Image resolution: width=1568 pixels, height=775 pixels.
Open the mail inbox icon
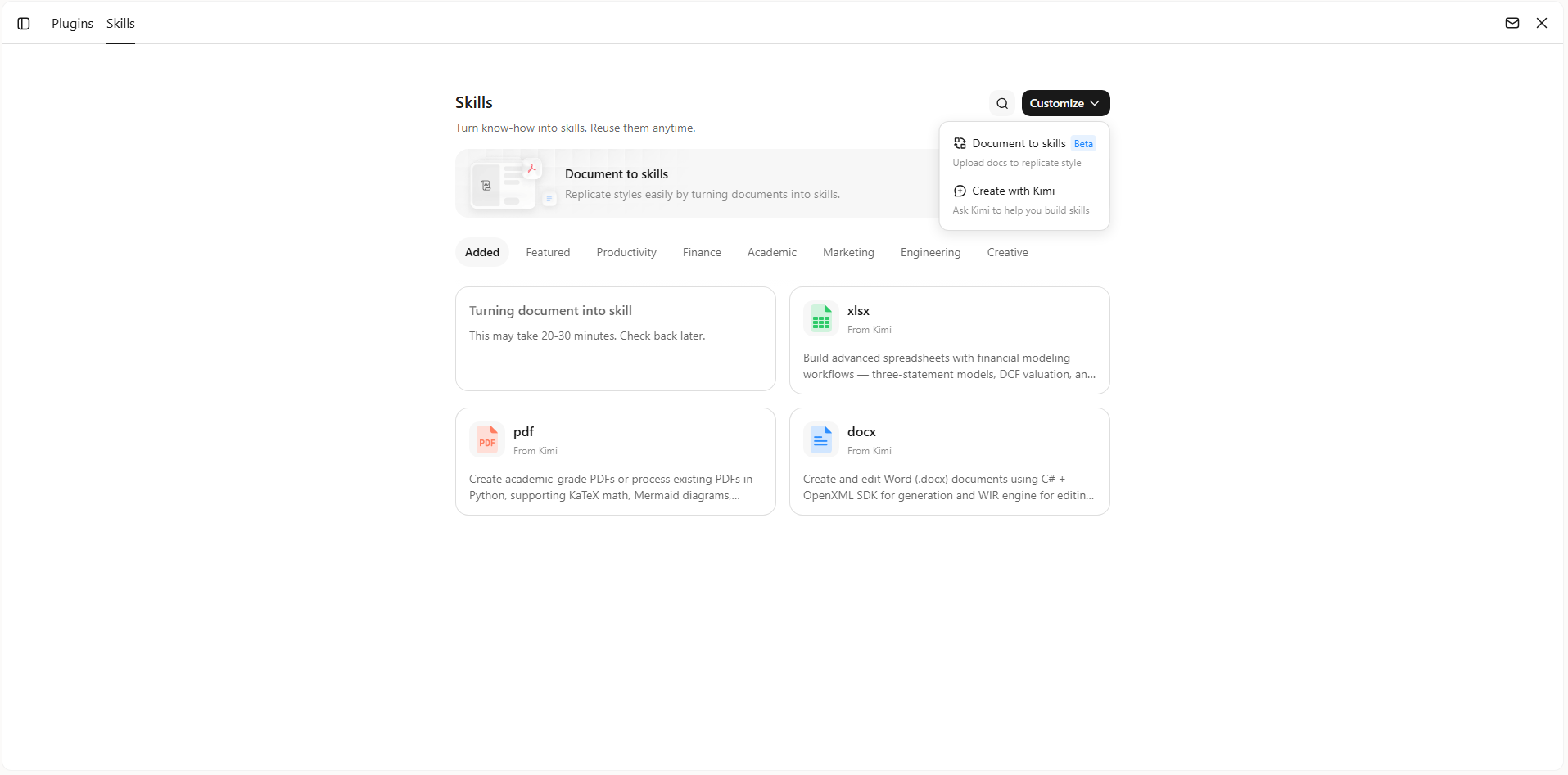point(1512,23)
